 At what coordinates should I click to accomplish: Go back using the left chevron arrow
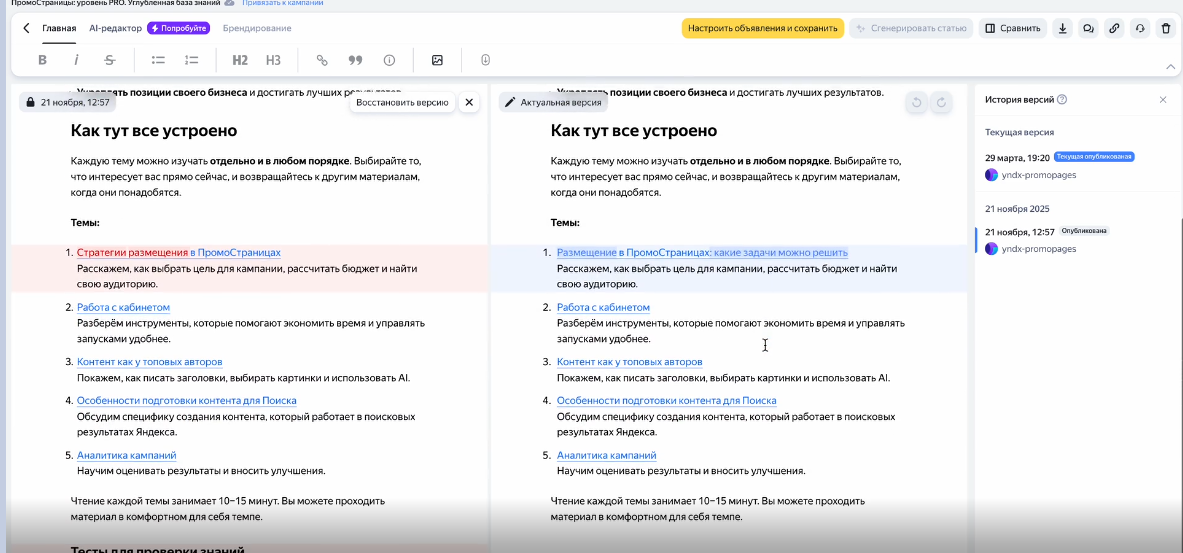coord(26,28)
